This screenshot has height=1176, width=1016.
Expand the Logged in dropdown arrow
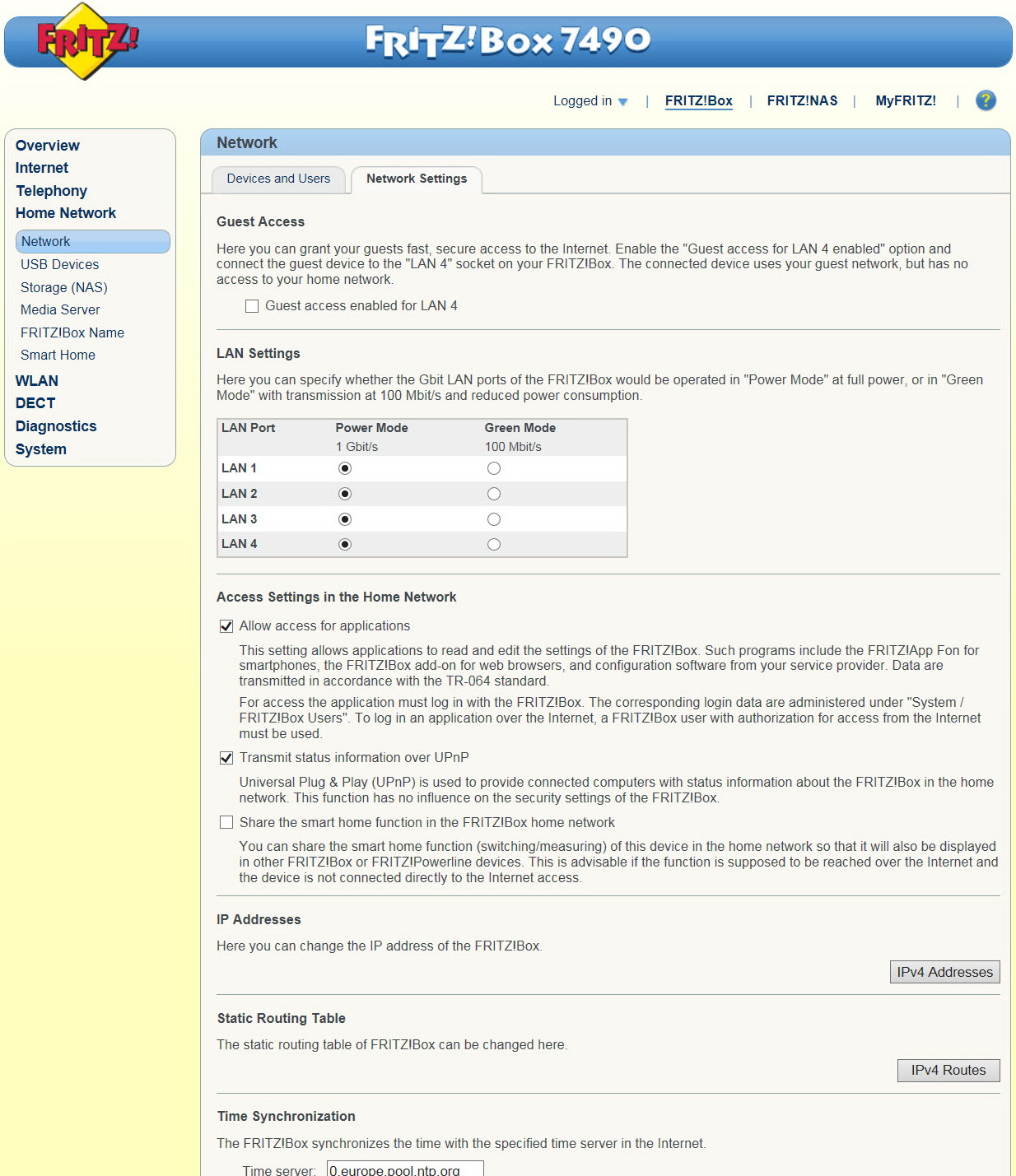[x=622, y=102]
